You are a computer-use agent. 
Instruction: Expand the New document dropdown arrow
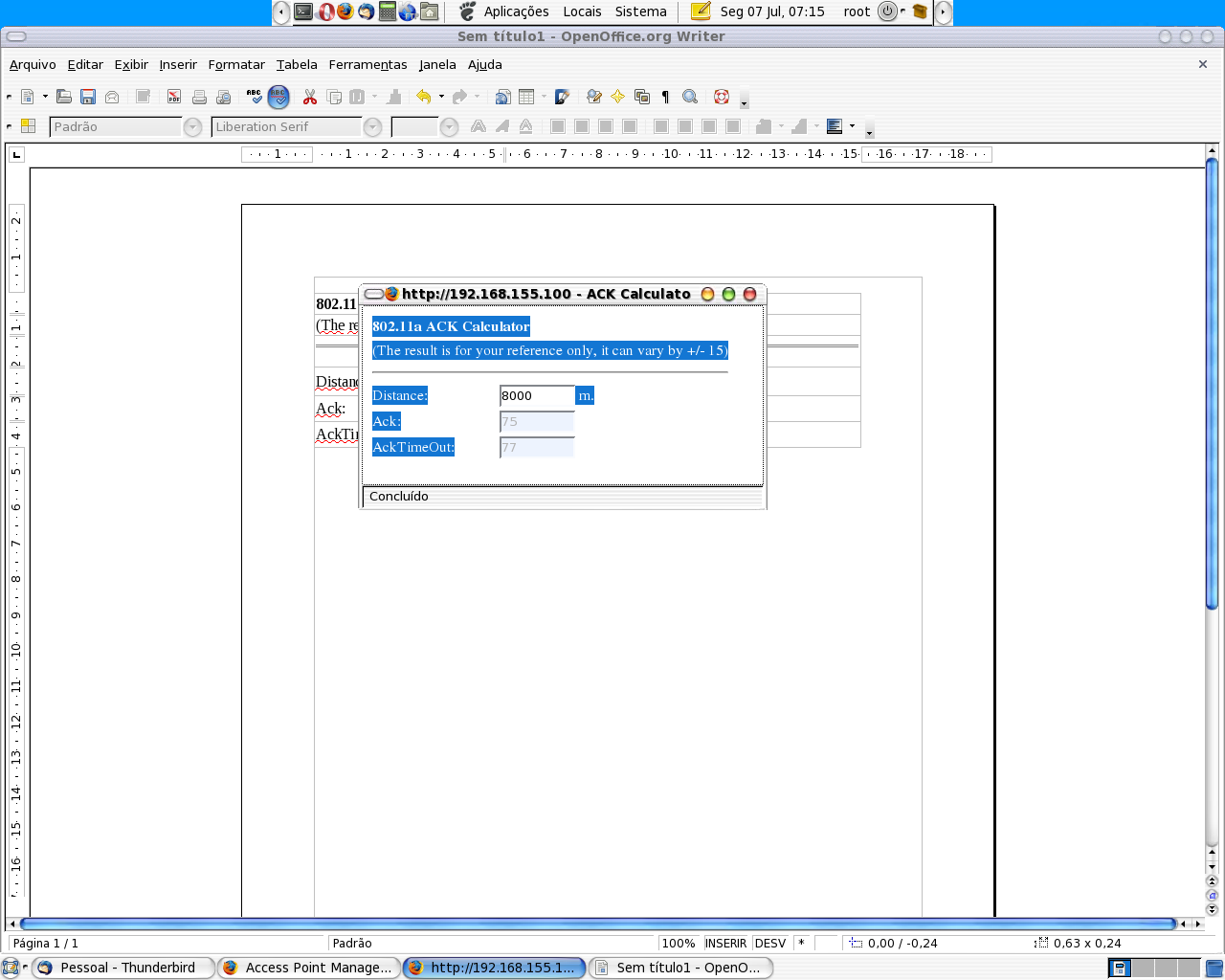pyautogui.click(x=45, y=97)
